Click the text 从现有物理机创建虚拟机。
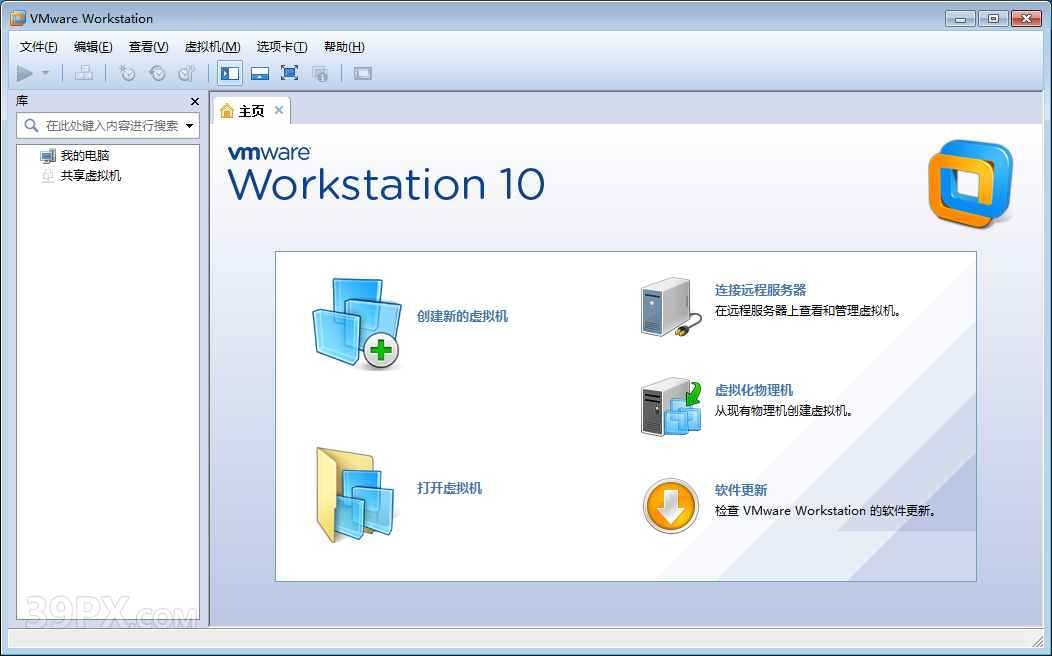1052x656 pixels. coord(783,411)
